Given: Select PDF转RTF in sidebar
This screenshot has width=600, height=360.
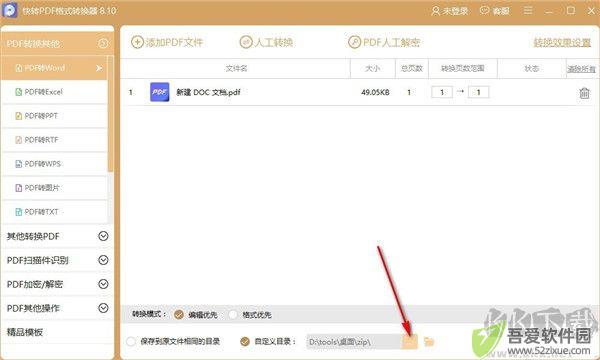Looking at the screenshot, I should 54,140.
